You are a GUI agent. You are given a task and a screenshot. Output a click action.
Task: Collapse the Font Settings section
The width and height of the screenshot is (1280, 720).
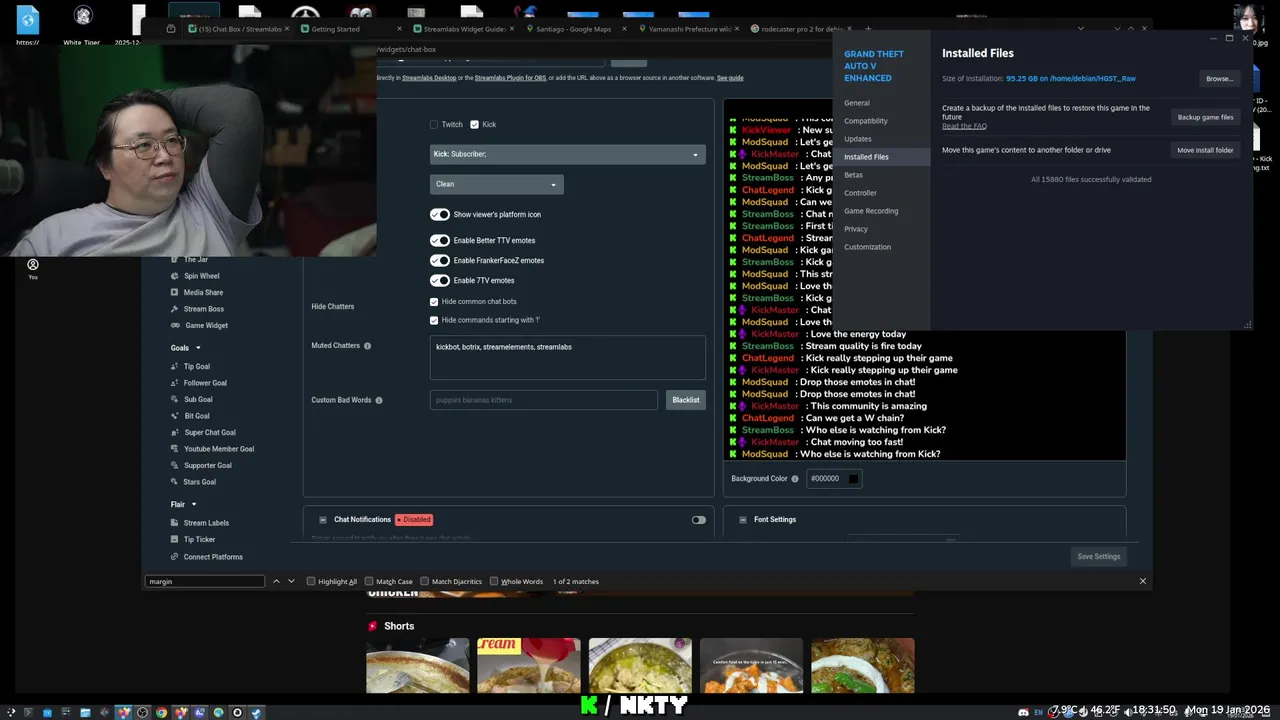click(x=743, y=520)
